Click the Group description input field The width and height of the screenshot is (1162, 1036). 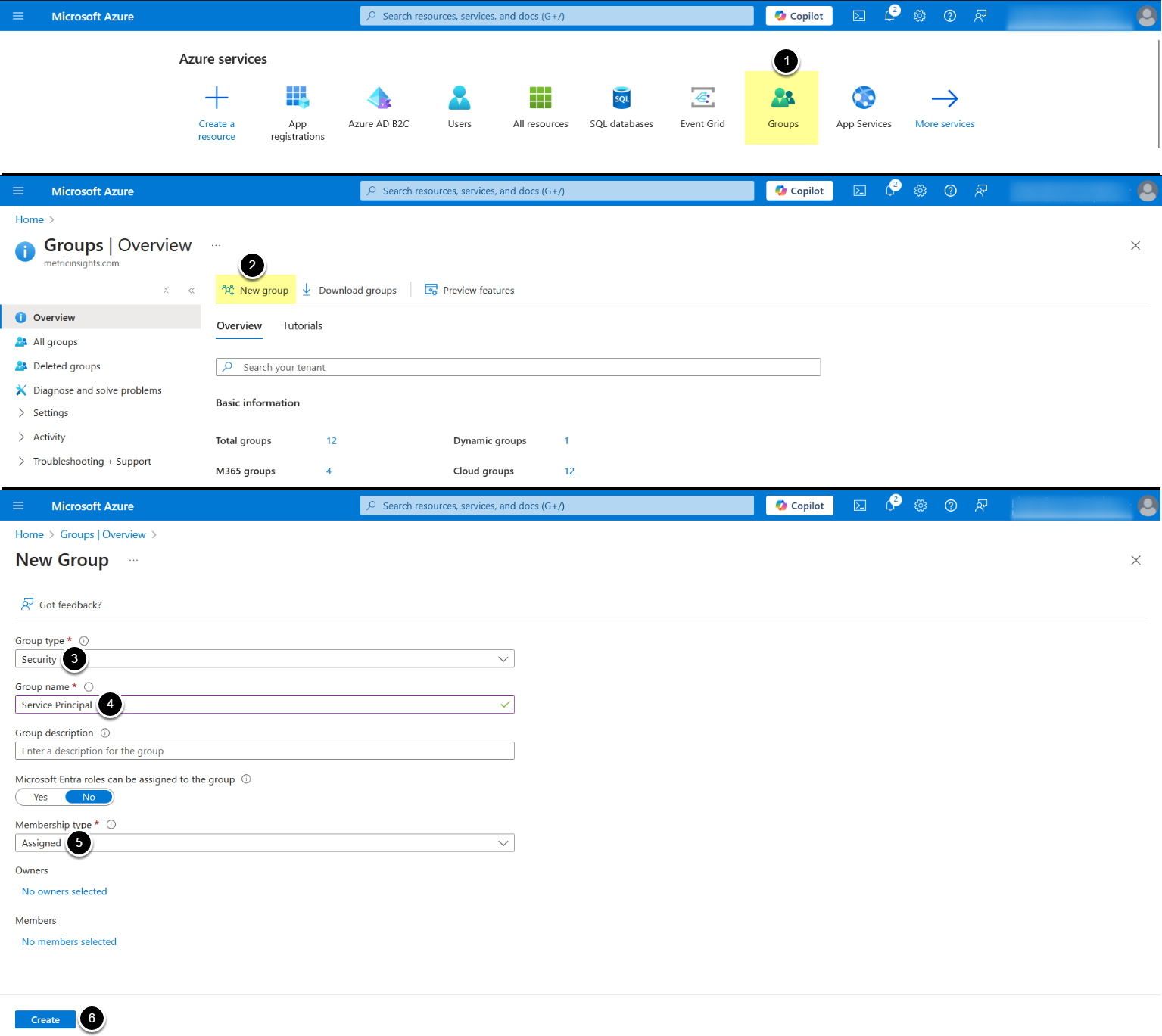tap(264, 751)
